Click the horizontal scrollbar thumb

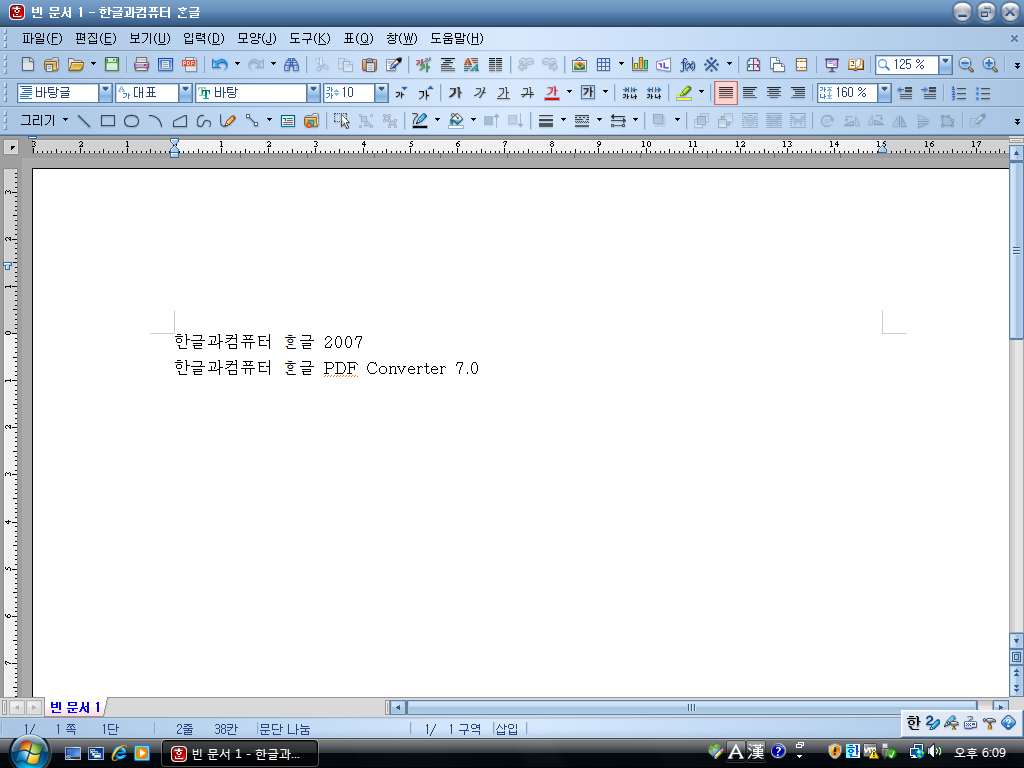691,707
